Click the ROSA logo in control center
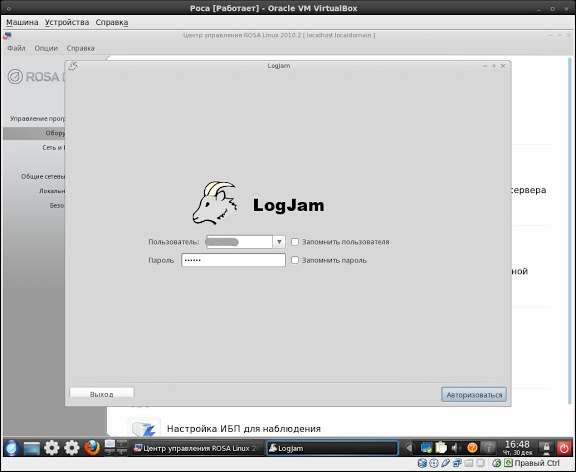 coord(36,76)
